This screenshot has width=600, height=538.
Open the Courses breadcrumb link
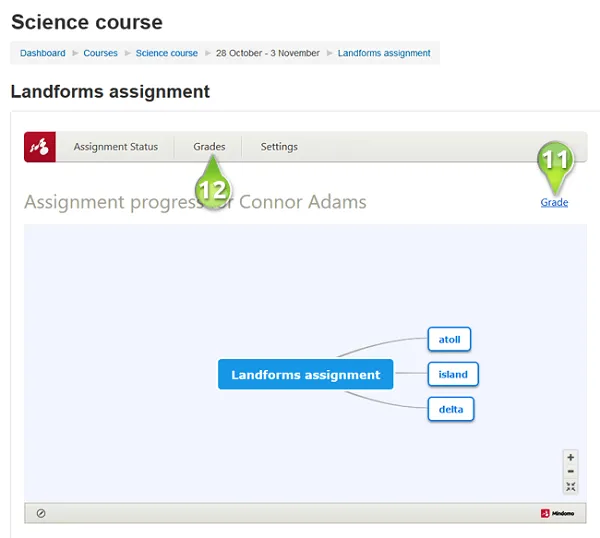coord(100,53)
